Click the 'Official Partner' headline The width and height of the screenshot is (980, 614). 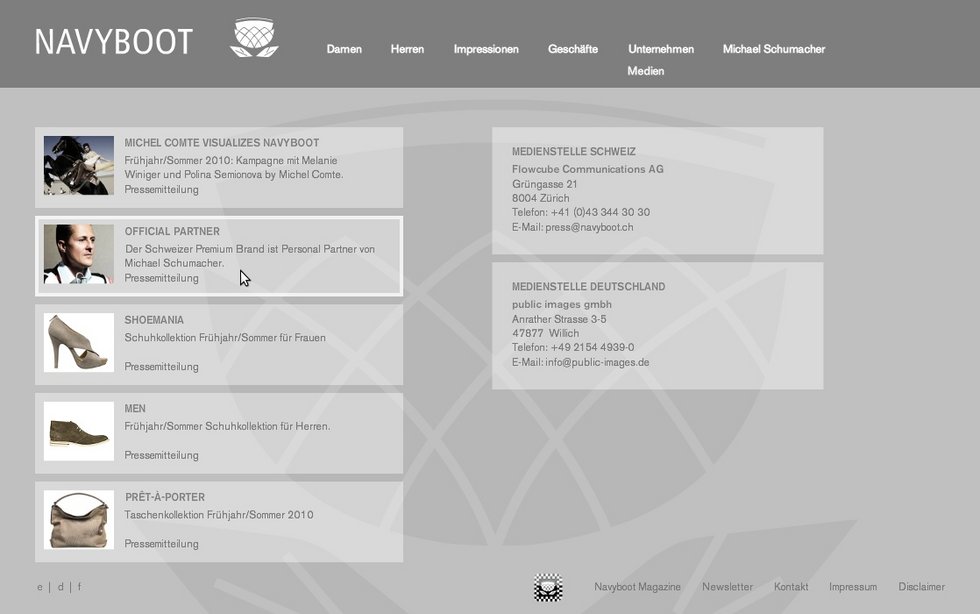pos(172,231)
